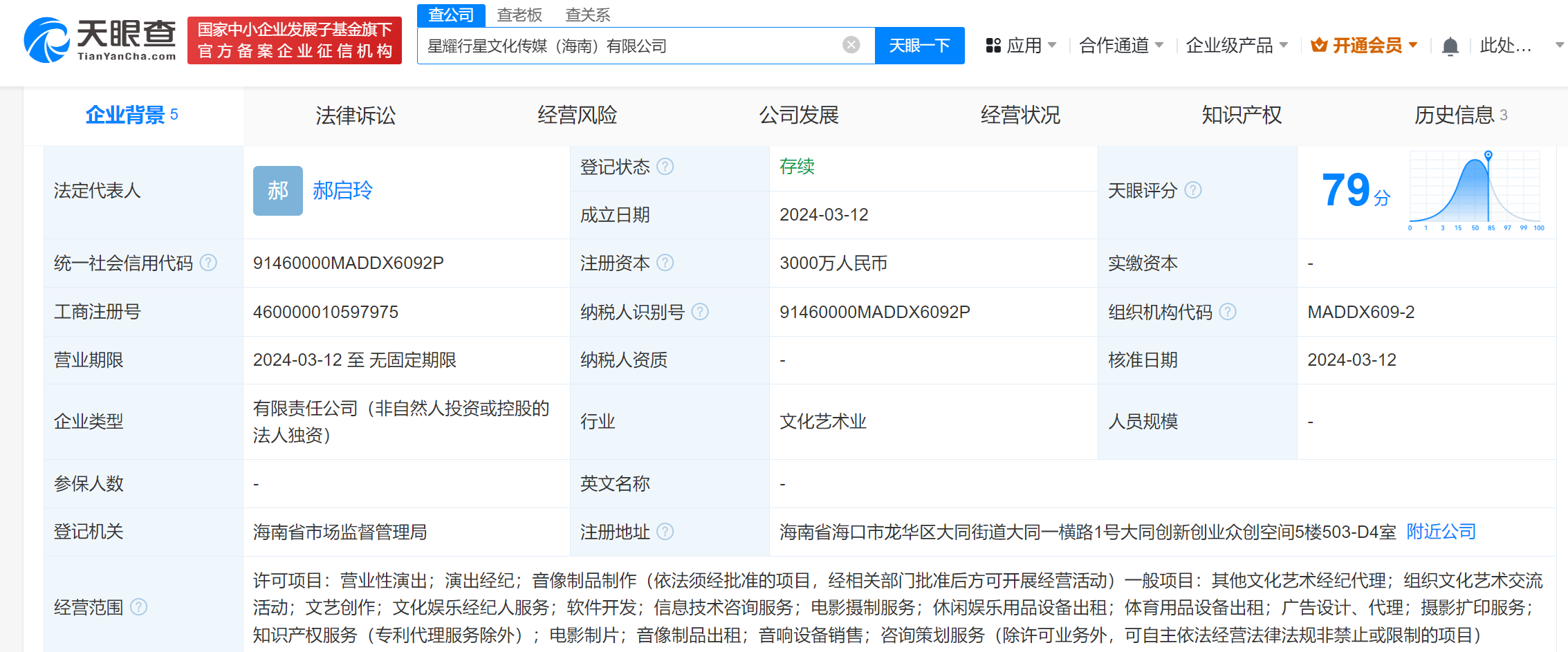This screenshot has height=652, width=1568.
Task: Click the 经营范围 business scope paragraph
Action: (898, 607)
